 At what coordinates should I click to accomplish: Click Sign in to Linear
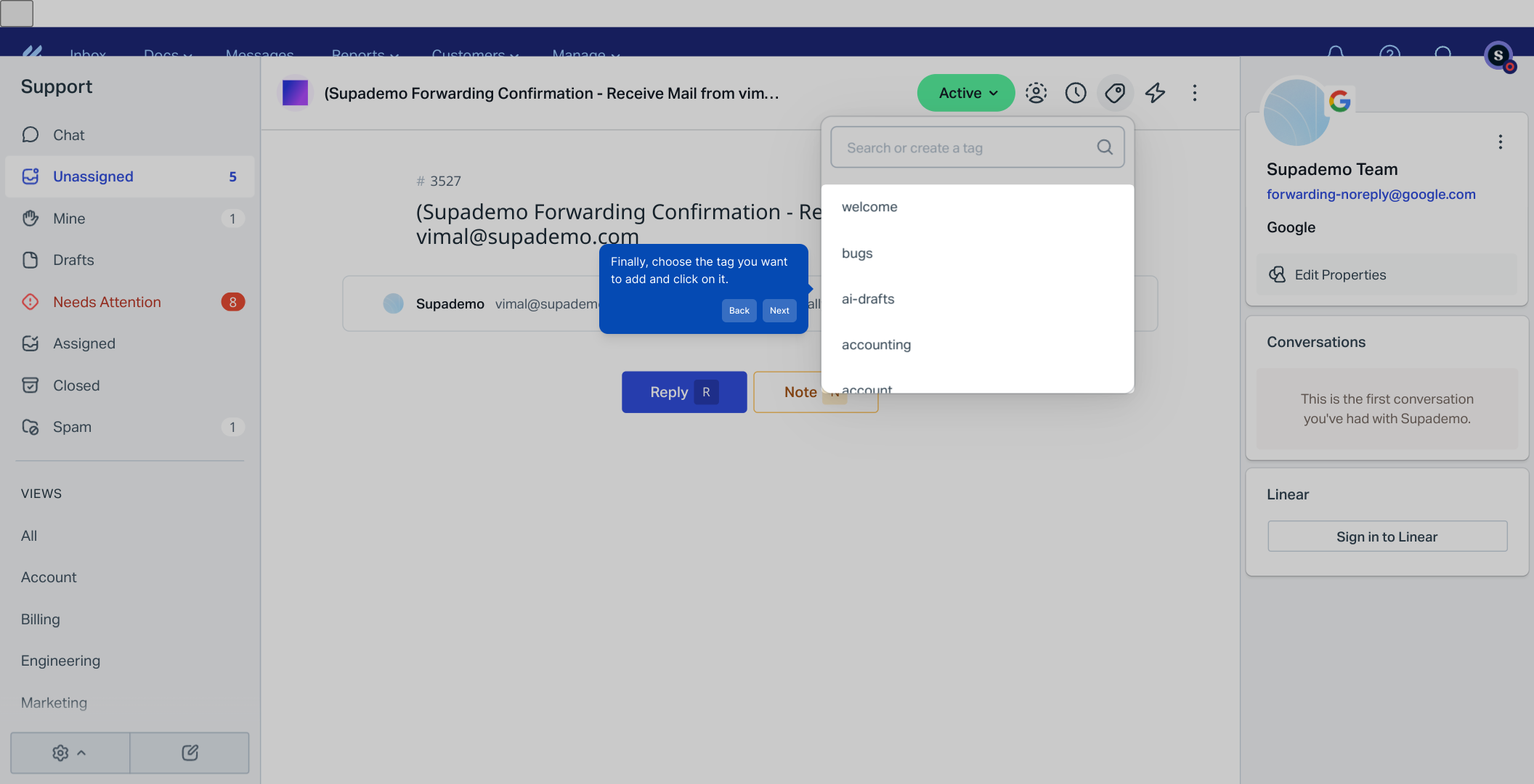point(1387,536)
